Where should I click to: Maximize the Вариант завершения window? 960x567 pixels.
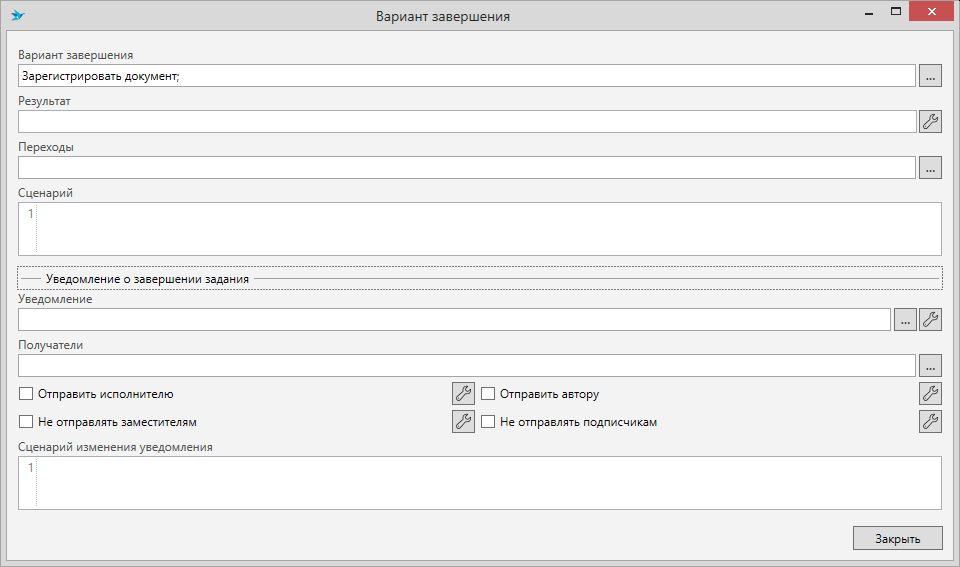tap(896, 12)
